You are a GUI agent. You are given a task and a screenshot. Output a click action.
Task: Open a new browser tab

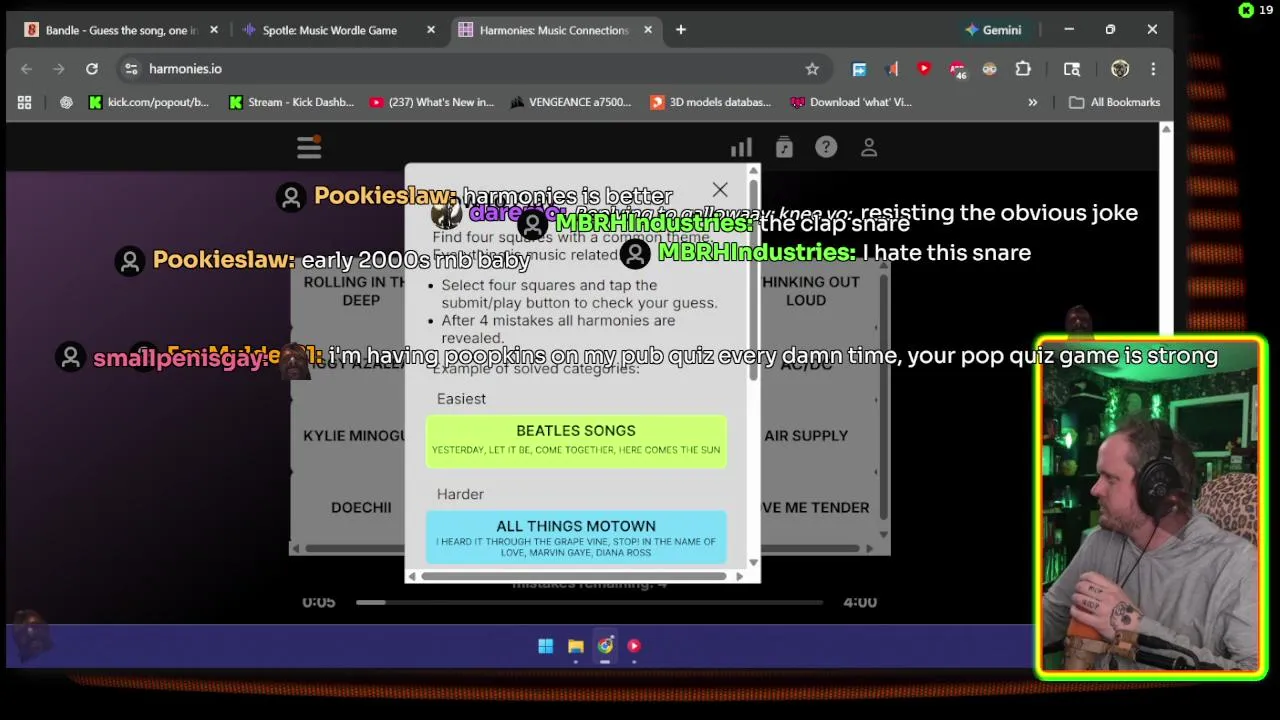(681, 30)
